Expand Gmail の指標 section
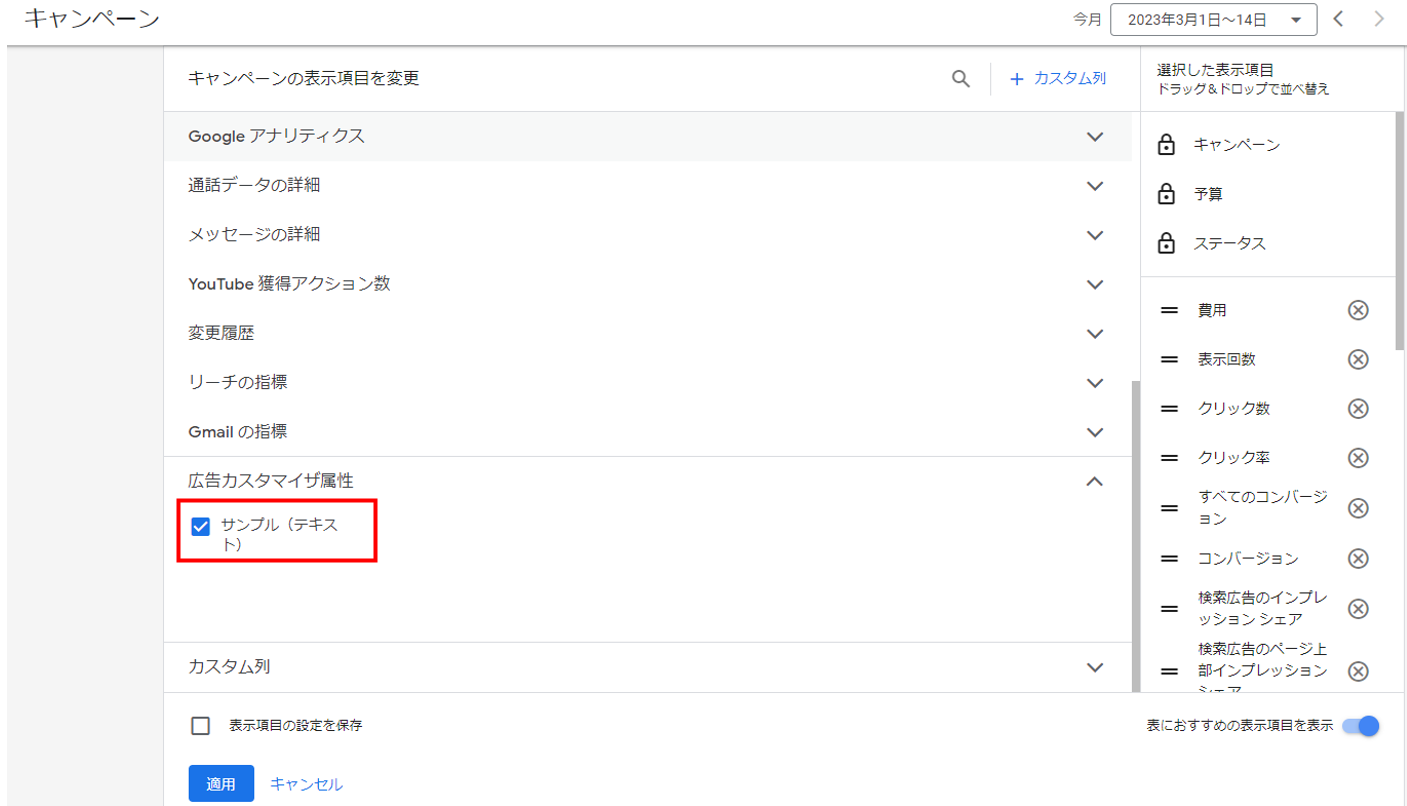The image size is (1407, 806). coord(648,432)
